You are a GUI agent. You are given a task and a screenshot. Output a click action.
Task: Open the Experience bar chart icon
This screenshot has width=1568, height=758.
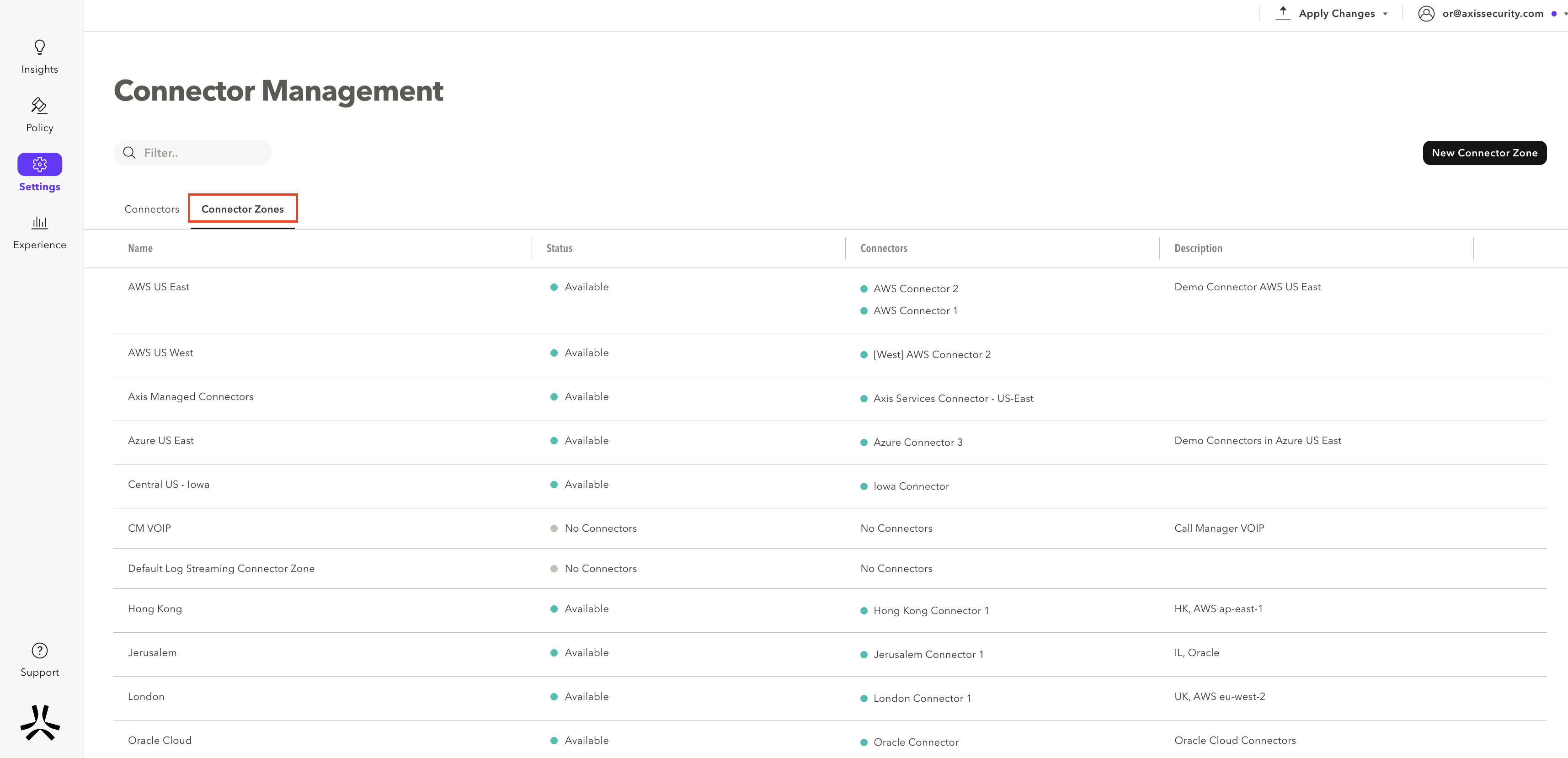click(x=40, y=223)
